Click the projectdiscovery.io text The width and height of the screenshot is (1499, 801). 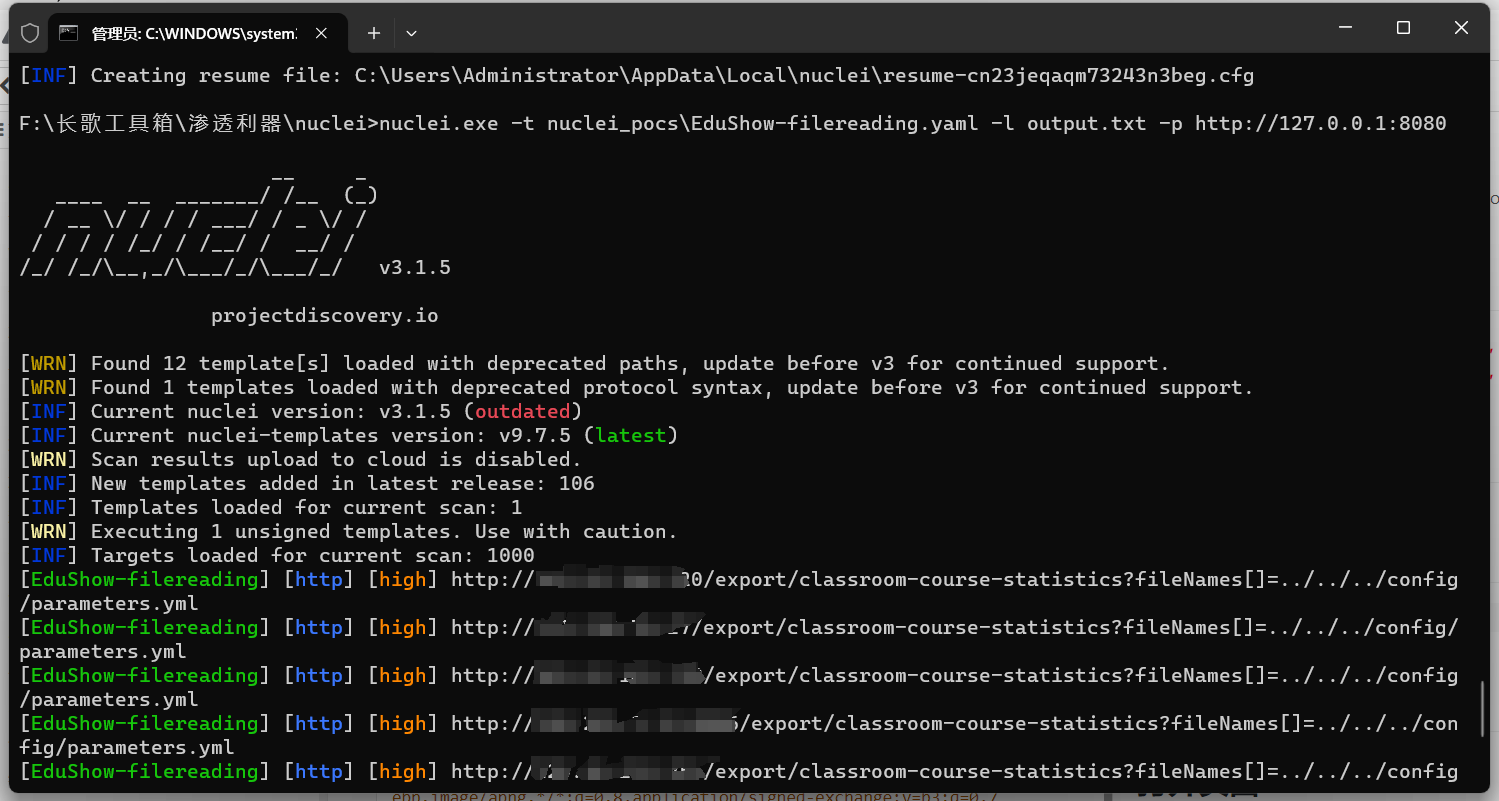click(x=325, y=316)
